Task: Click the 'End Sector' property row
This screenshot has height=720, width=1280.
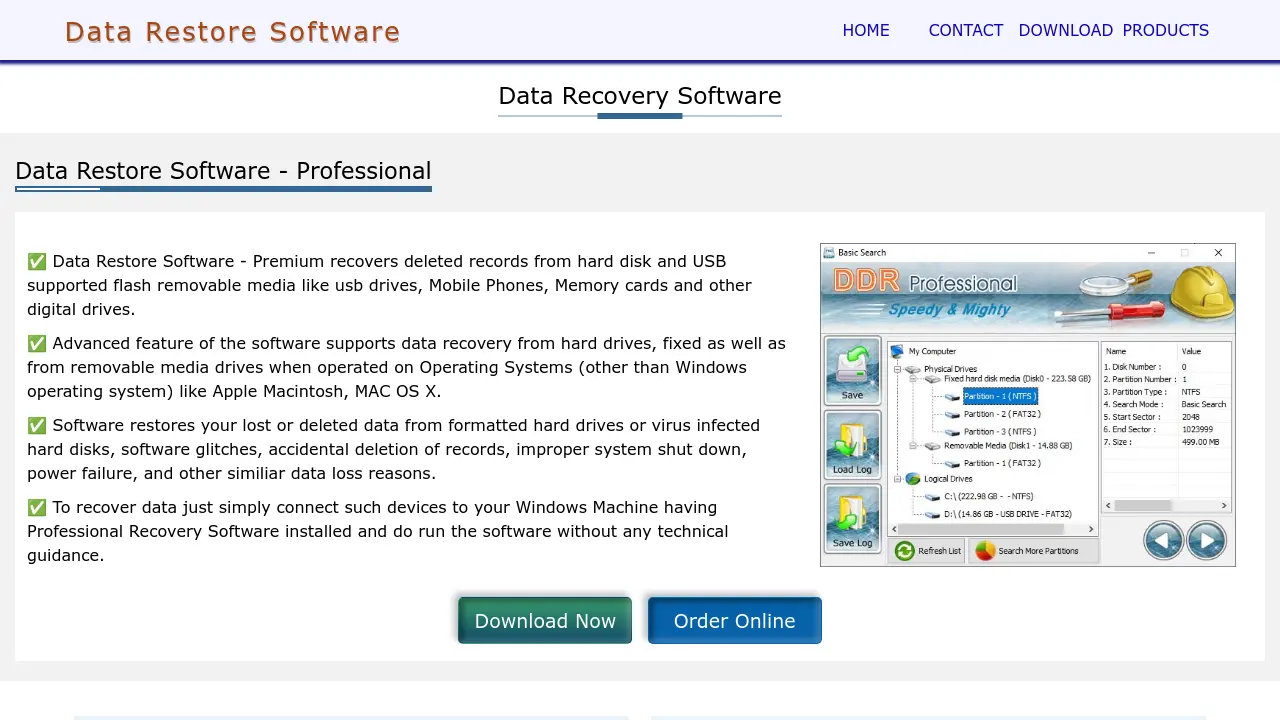Action: coord(1166,429)
